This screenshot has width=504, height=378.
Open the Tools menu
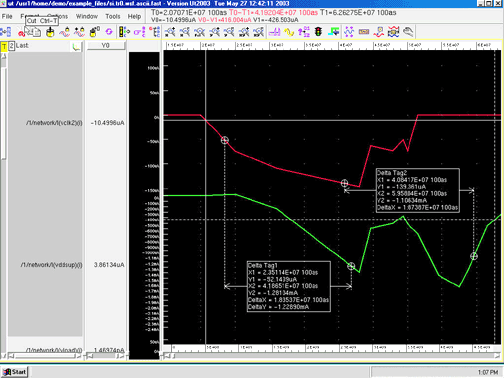pyautogui.click(x=113, y=16)
